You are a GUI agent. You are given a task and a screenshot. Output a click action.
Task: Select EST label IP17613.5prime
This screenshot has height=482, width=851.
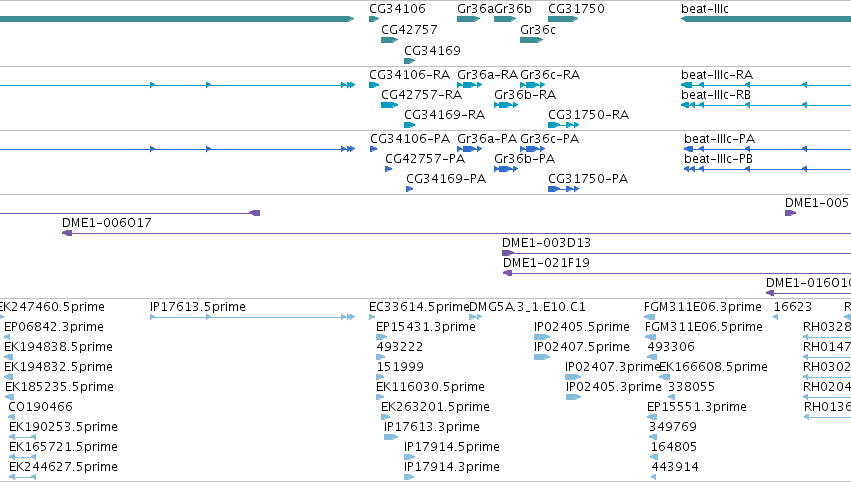tap(198, 307)
